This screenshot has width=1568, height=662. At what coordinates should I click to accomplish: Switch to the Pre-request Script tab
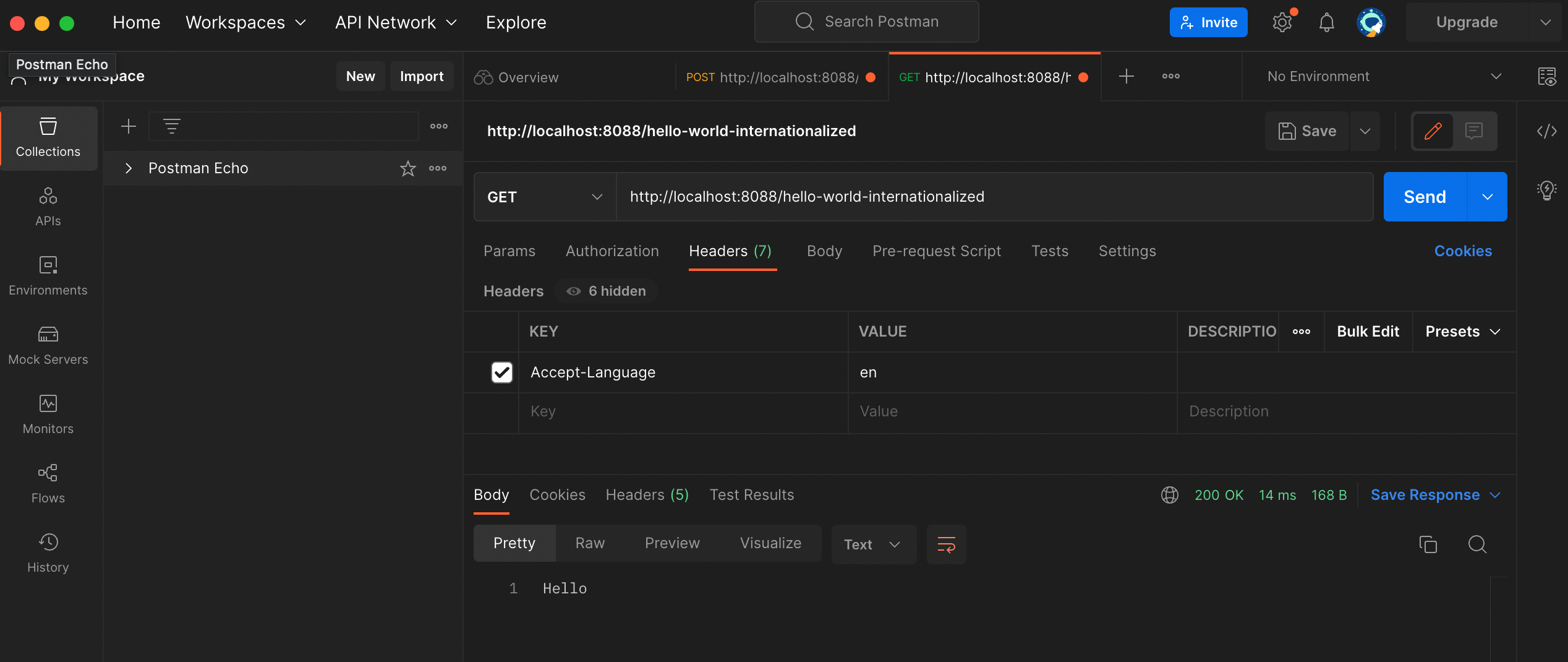[936, 251]
